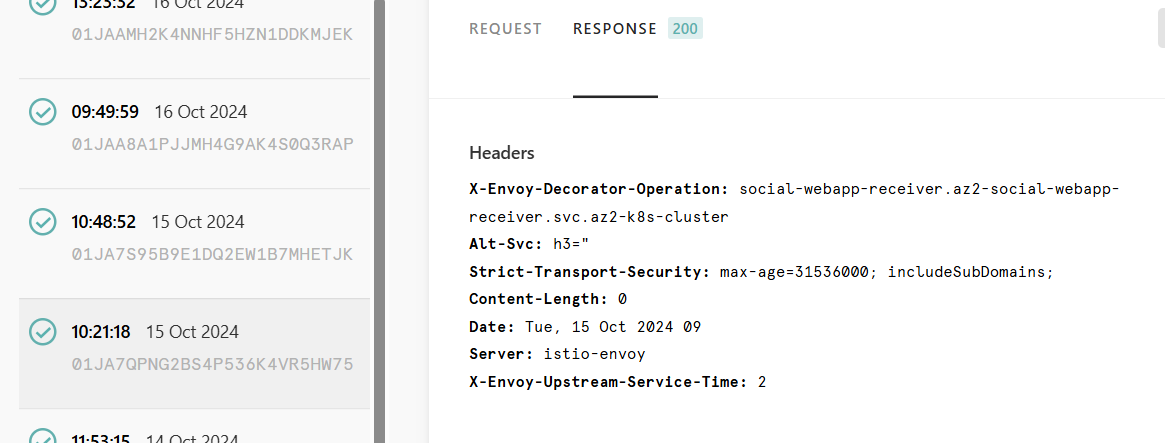Click the 200 status code badge
1165x443 pixels.
tap(685, 29)
